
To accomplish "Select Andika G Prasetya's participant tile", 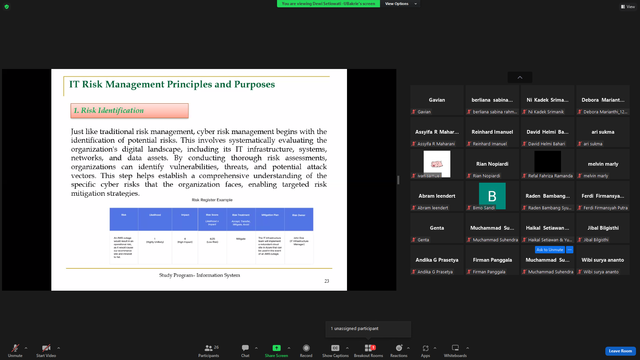I will pos(437,260).
